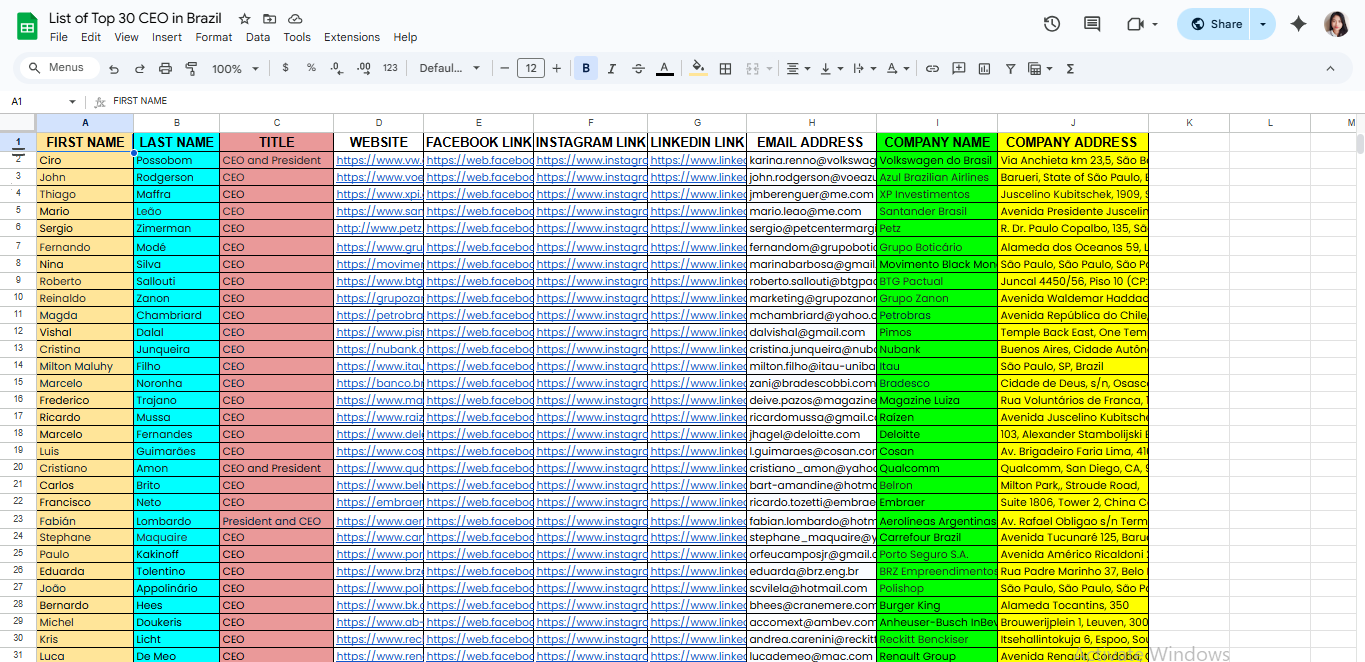Open the Format menu

(x=214, y=37)
